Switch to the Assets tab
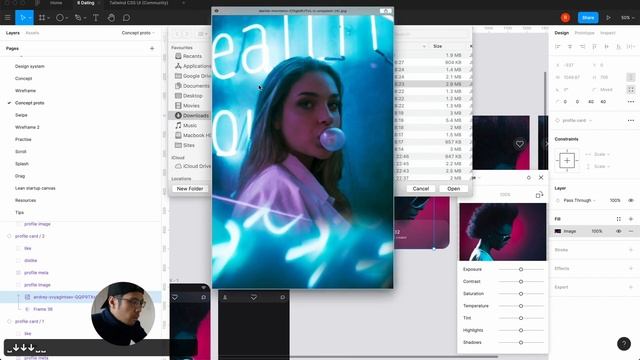Screen dimensions: 640x360 pos(32,33)
